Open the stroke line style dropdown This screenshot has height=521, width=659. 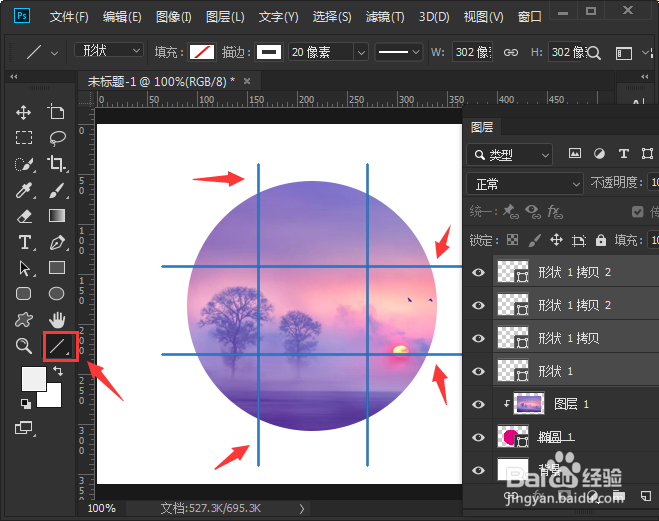click(398, 52)
